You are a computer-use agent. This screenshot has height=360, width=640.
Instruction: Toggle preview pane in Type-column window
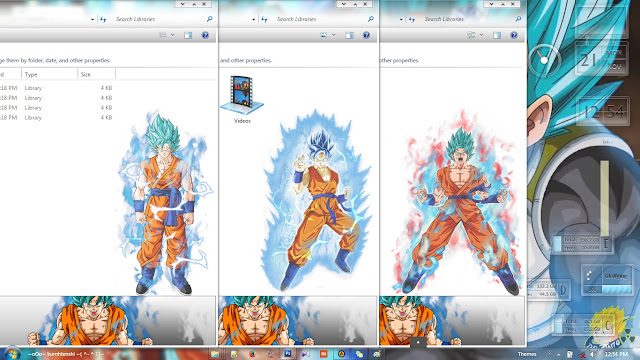click(188, 35)
